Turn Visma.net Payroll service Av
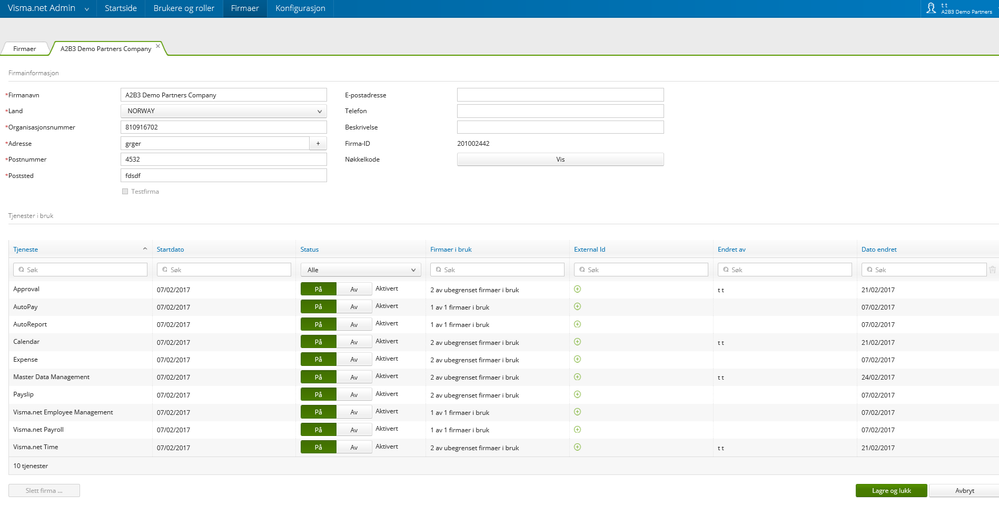Image resolution: width=999 pixels, height=507 pixels. (354, 430)
